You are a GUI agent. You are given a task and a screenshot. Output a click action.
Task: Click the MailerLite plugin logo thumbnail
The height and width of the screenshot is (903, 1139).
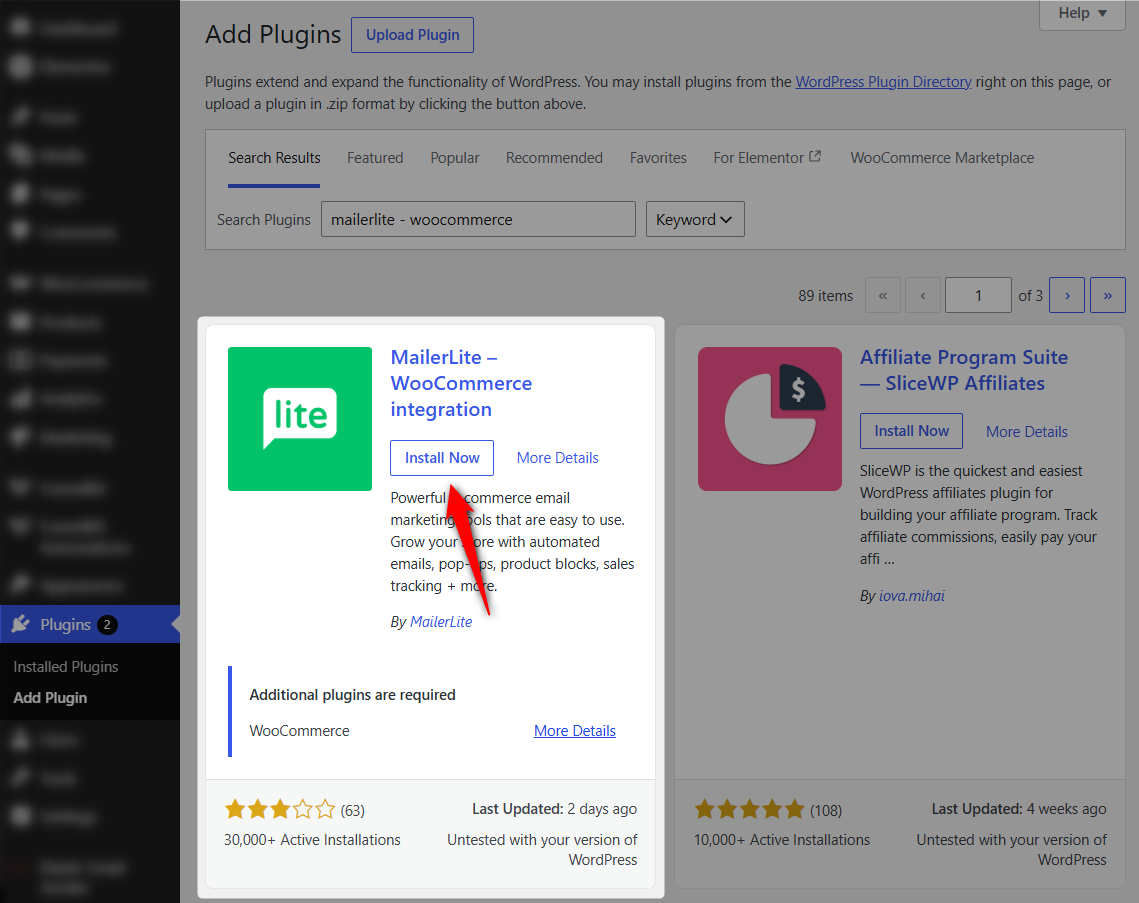tap(300, 419)
